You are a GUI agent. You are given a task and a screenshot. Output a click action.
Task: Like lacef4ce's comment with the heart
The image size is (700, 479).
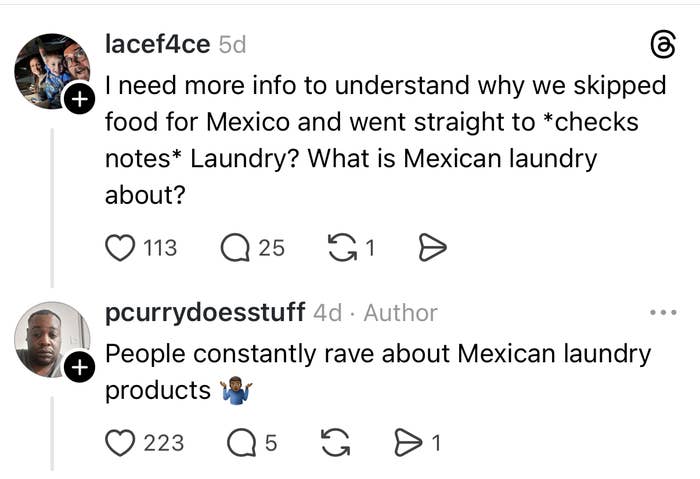120,247
